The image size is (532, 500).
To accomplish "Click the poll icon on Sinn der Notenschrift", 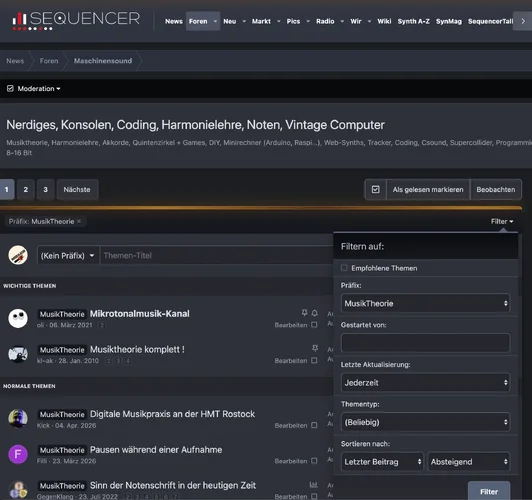I will coord(314,485).
